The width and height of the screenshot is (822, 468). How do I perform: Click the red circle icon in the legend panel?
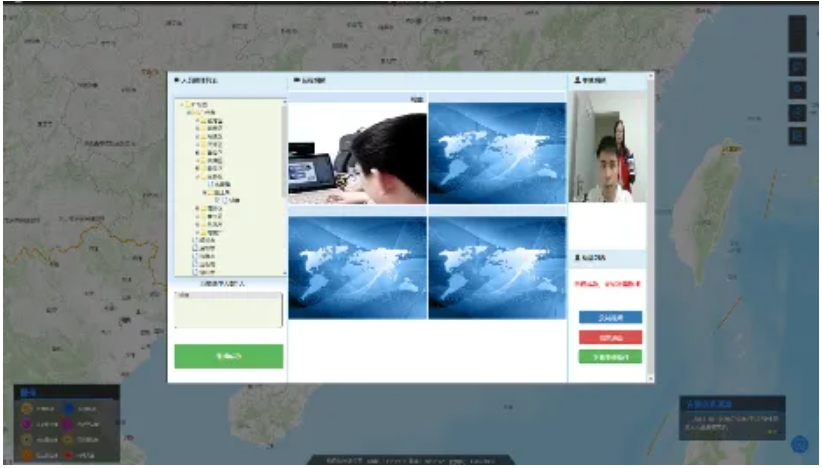[x=67, y=455]
